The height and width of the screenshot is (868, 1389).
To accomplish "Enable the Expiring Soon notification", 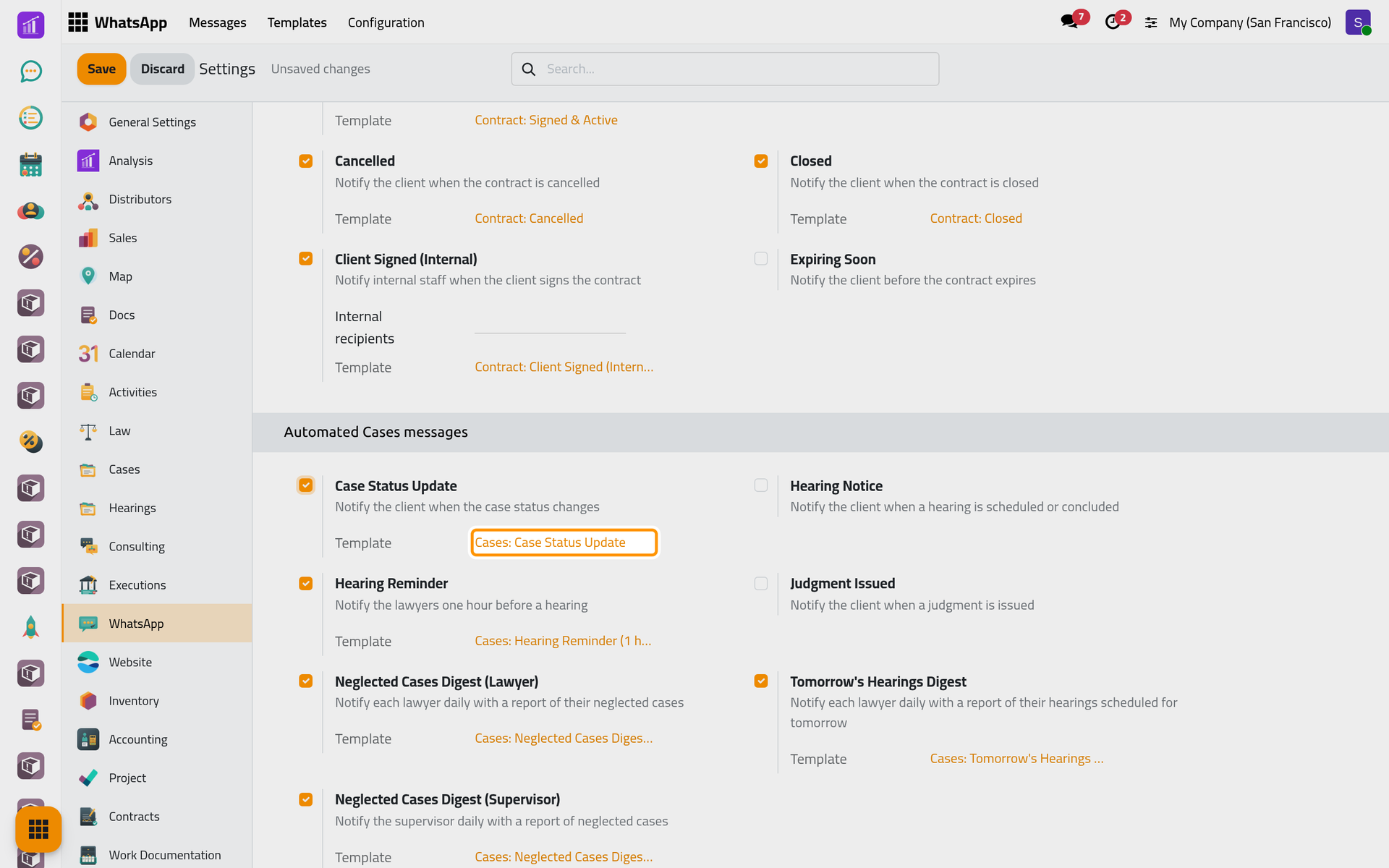I will point(761,258).
